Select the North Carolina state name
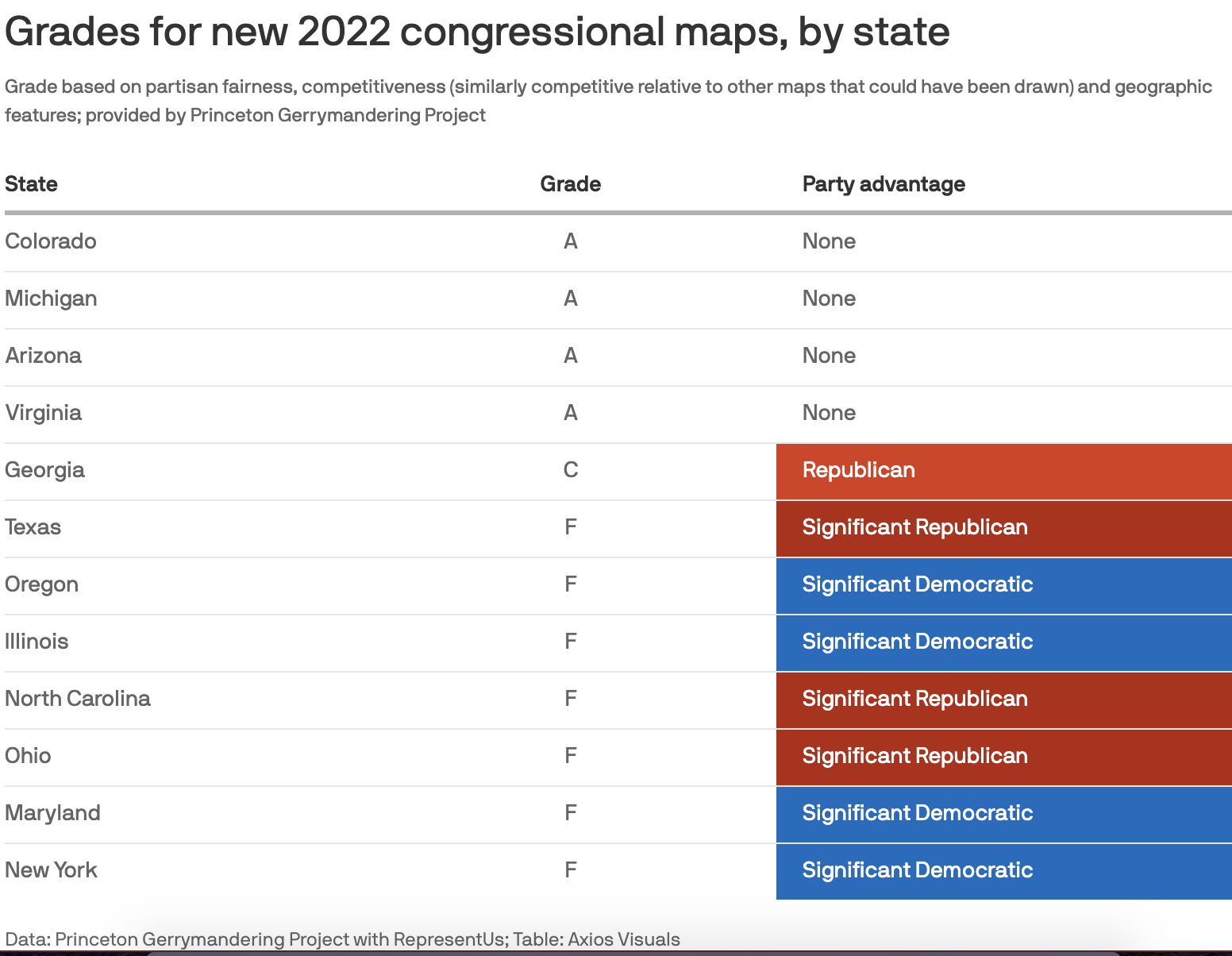Viewport: 1232px width, 956px height. coord(78,699)
